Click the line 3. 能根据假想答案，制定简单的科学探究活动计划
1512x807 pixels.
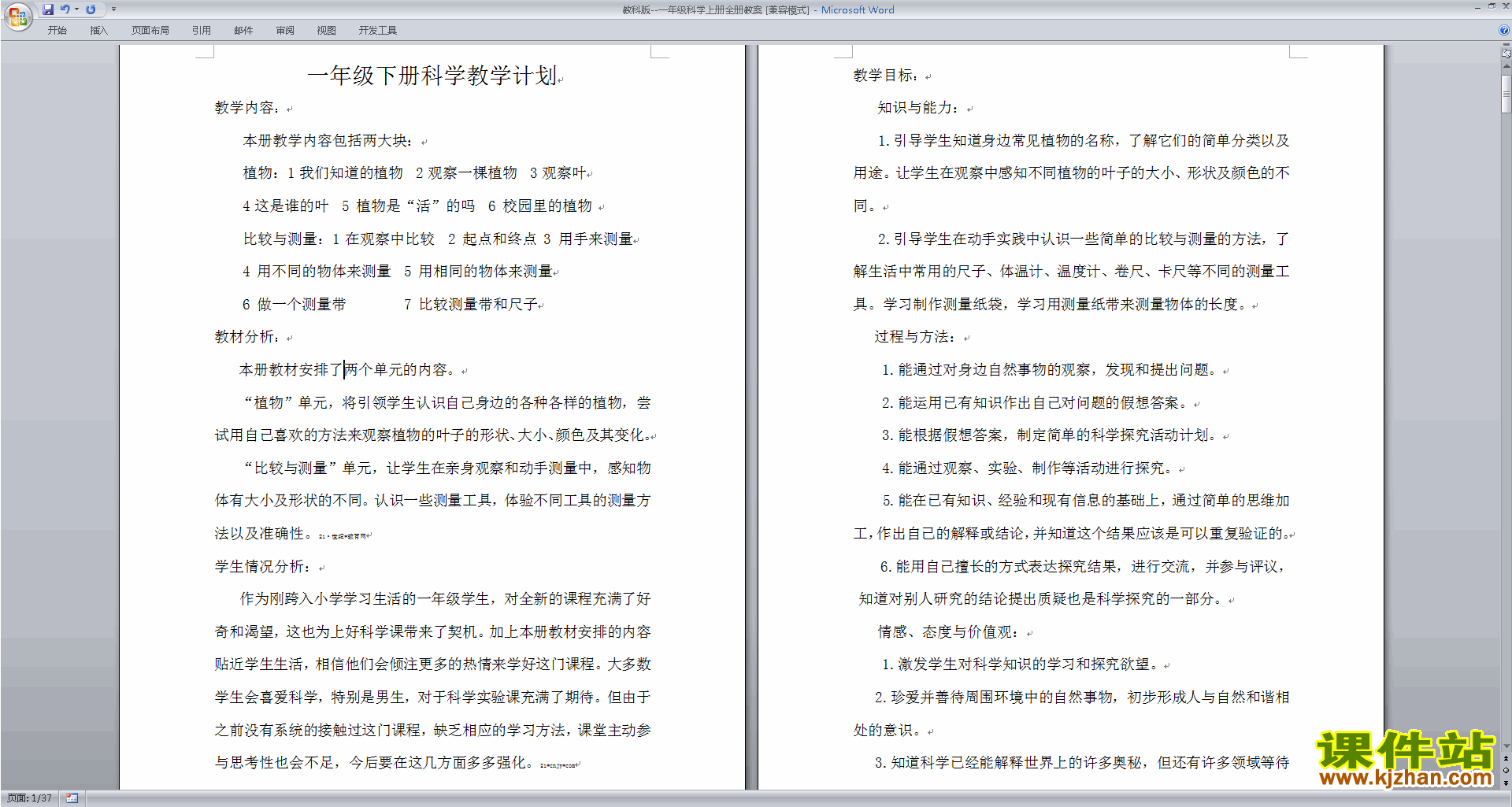pyautogui.click(x=1050, y=435)
